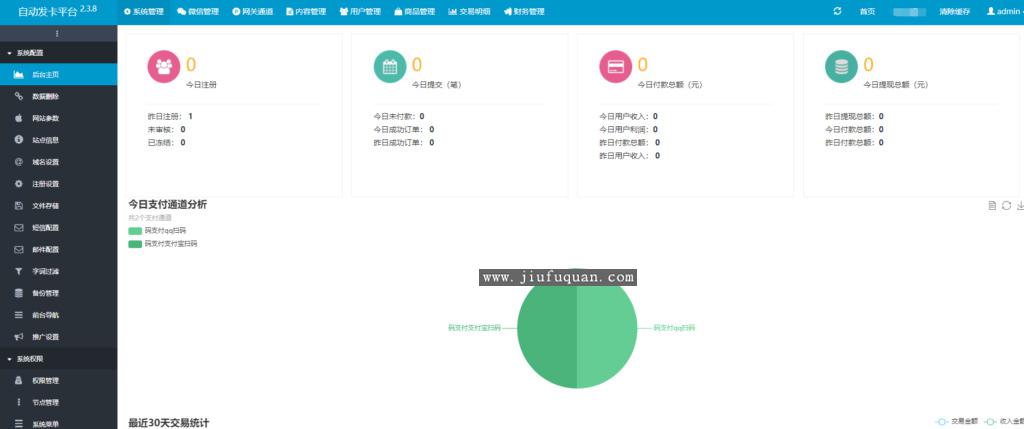The height and width of the screenshot is (429, 1024).
Task: Save the pie chart via download icon
Action: click(x=1020, y=206)
